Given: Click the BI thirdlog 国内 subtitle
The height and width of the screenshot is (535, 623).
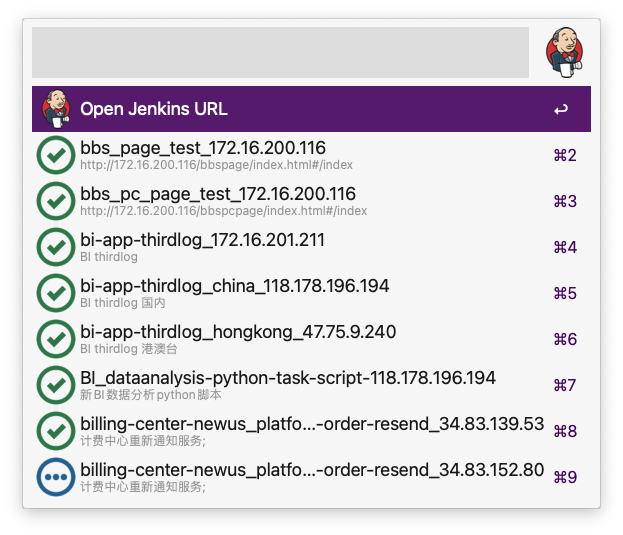Looking at the screenshot, I should click(123, 303).
